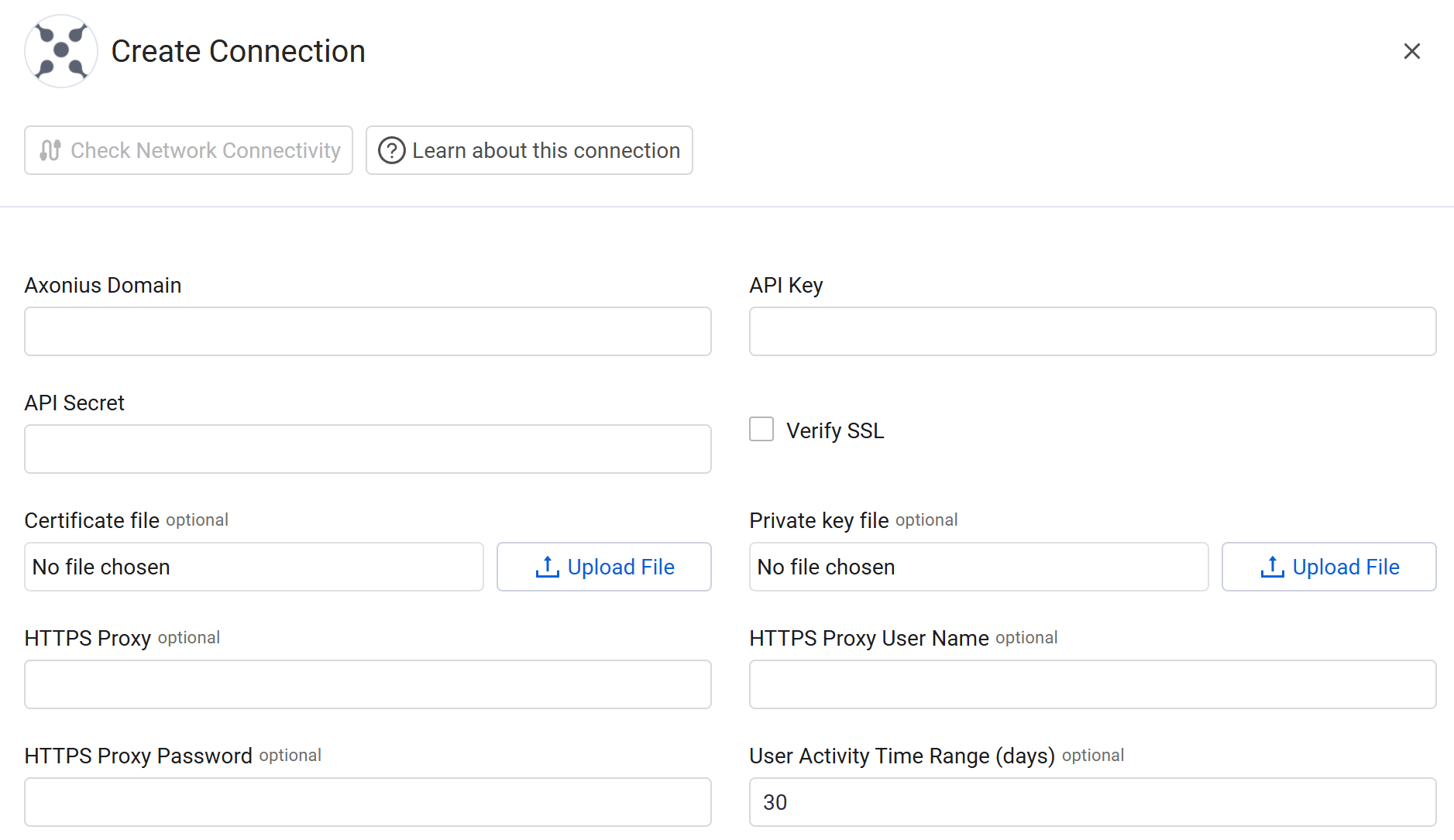Enable the Verify SSL checkbox

coord(761,429)
